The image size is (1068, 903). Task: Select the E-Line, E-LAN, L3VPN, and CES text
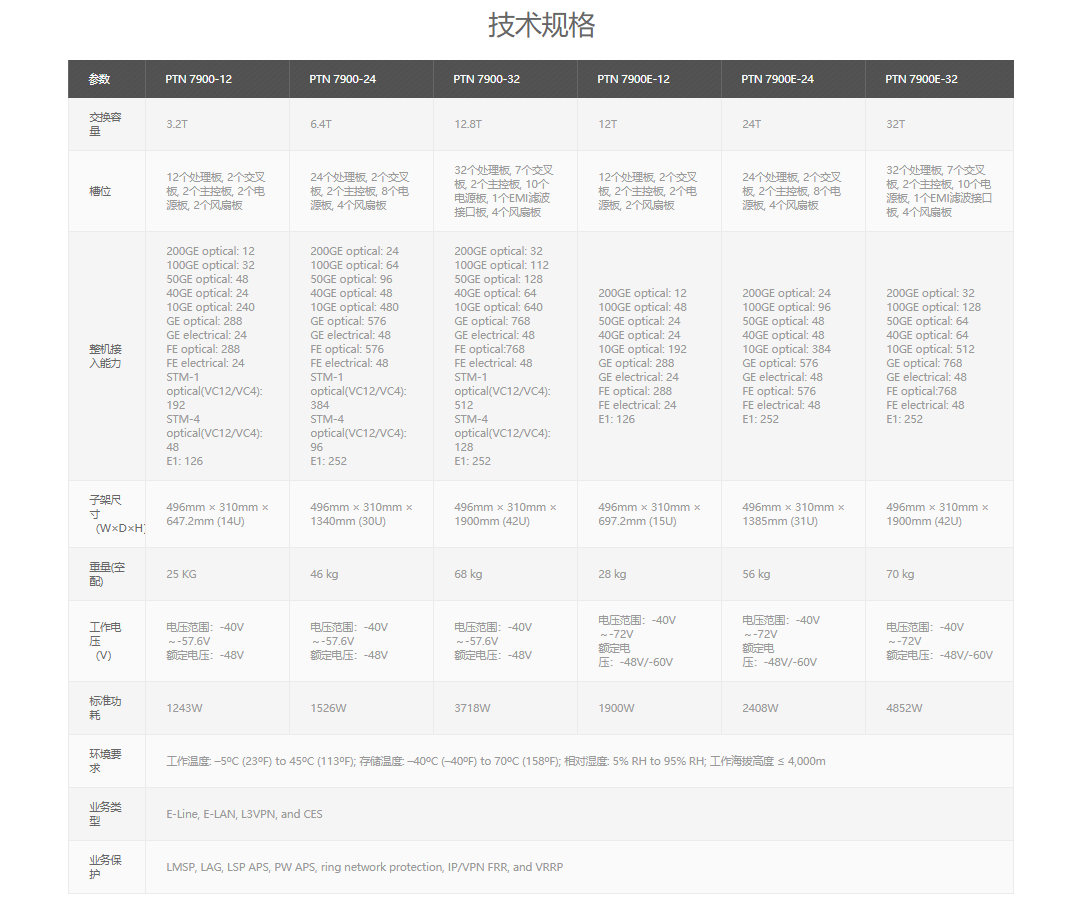[245, 814]
